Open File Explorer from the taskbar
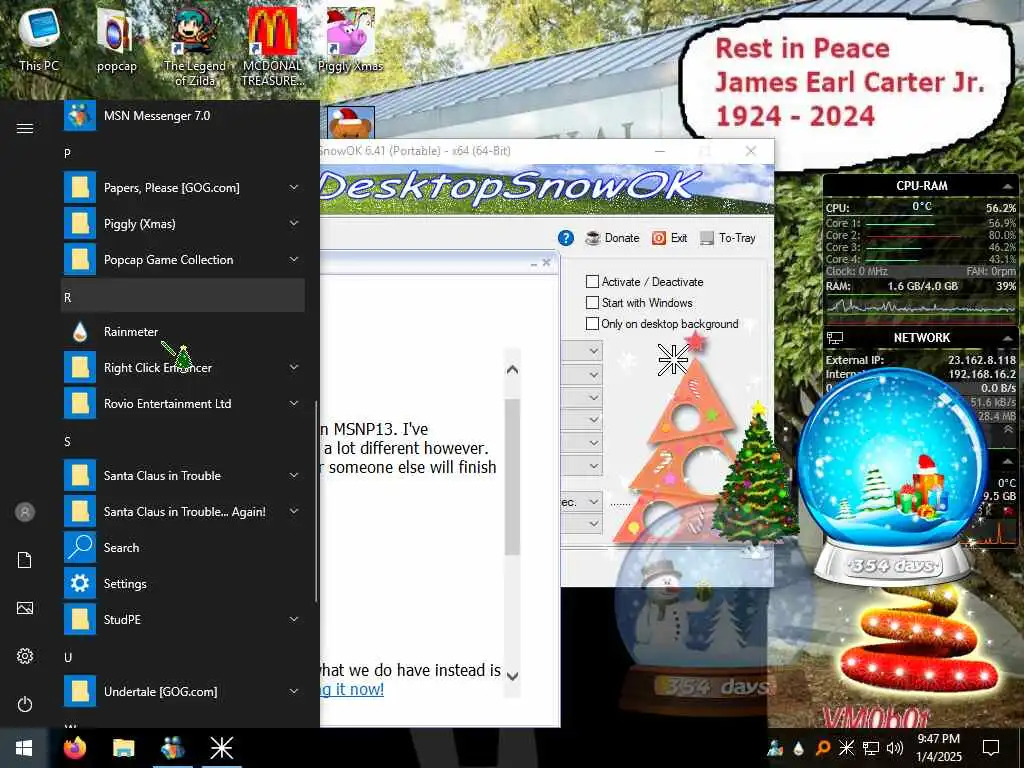Image resolution: width=1024 pixels, height=768 pixels. point(123,748)
